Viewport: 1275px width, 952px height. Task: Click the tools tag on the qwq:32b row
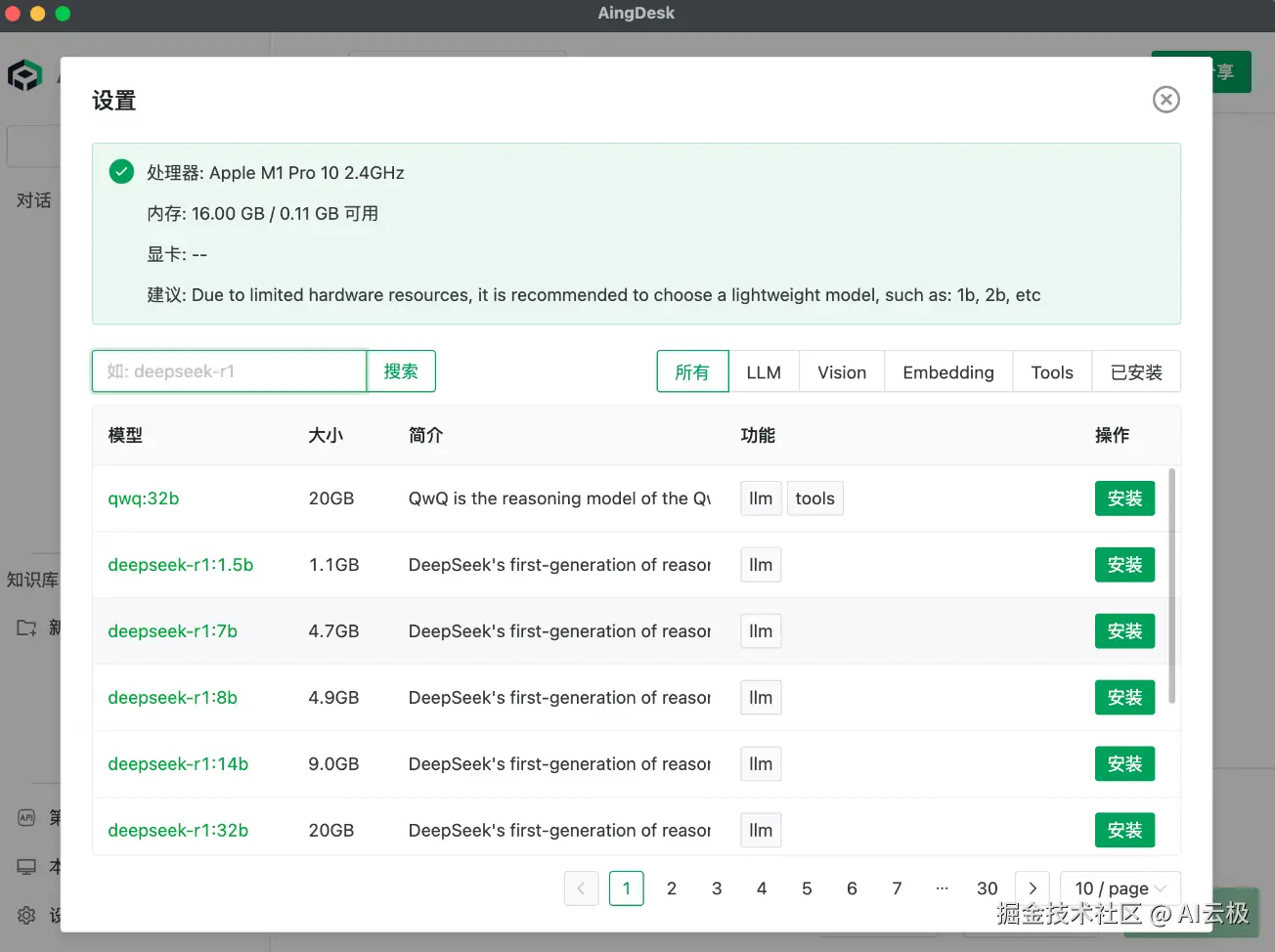[814, 498]
